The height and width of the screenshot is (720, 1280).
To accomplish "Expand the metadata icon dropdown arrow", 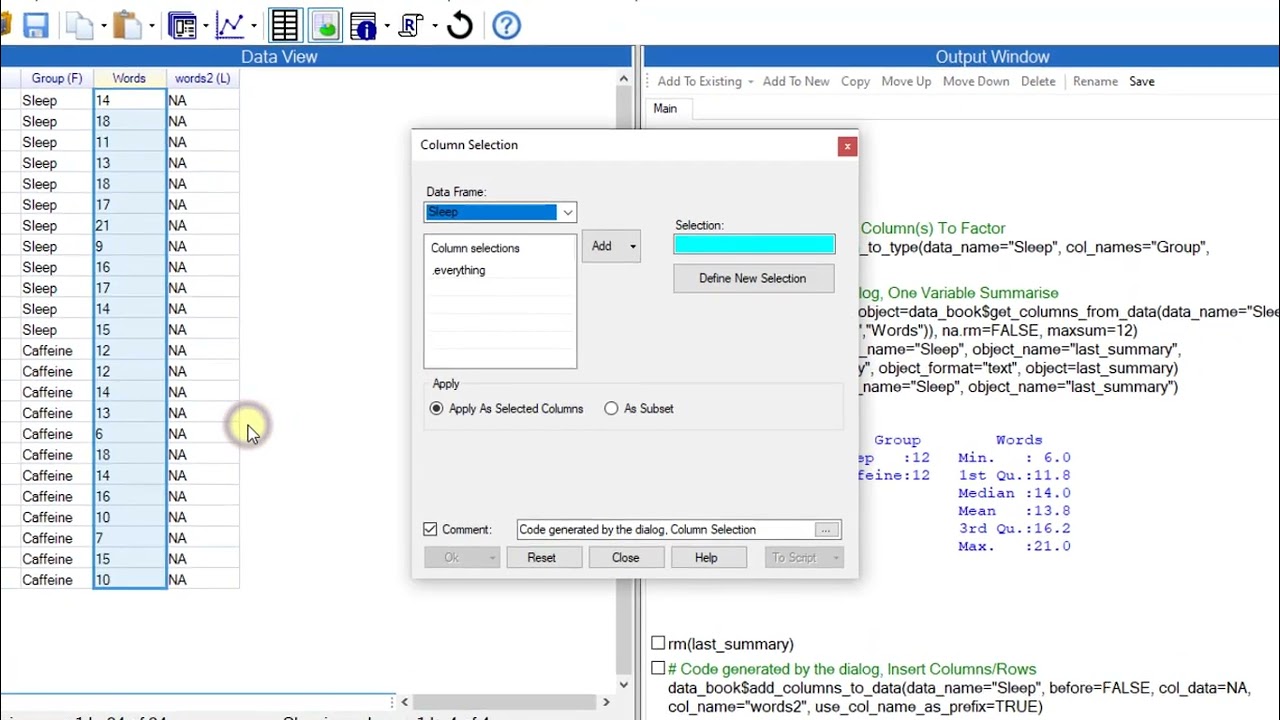I will click(385, 26).
